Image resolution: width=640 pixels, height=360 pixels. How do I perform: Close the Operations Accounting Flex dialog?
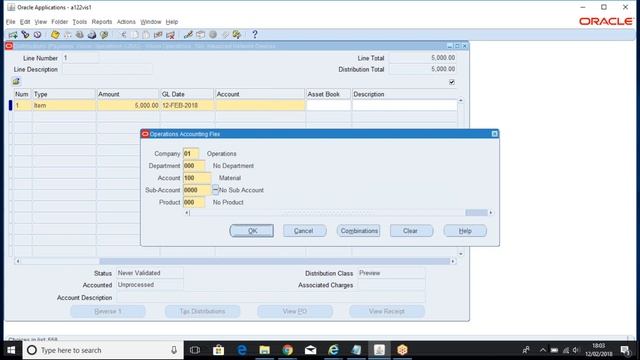tap(494, 134)
